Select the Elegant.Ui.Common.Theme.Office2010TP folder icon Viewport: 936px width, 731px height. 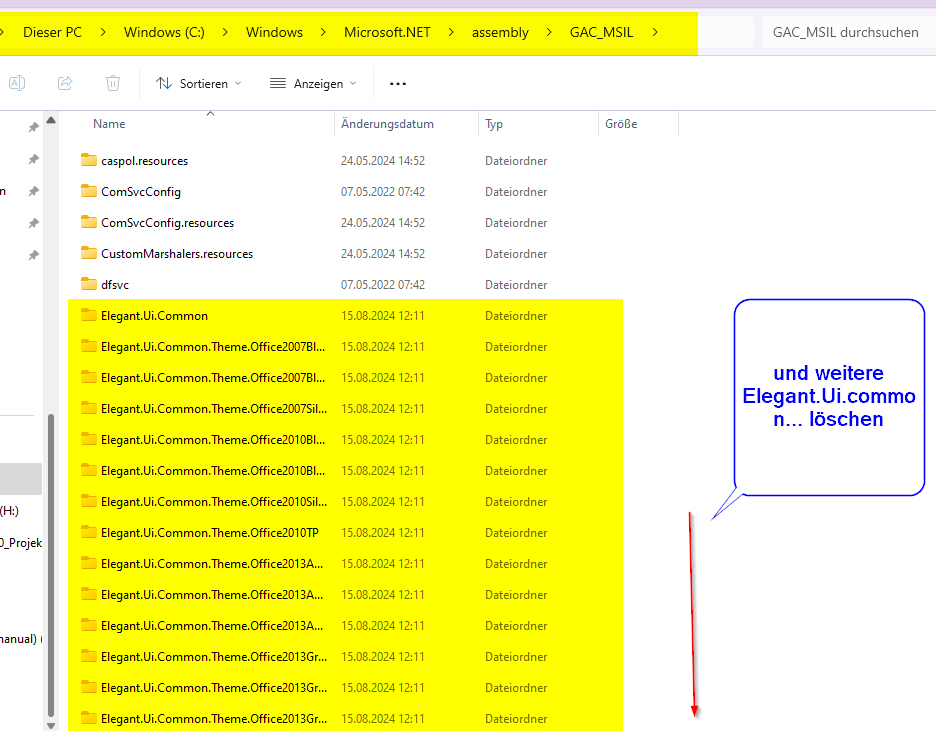point(89,532)
